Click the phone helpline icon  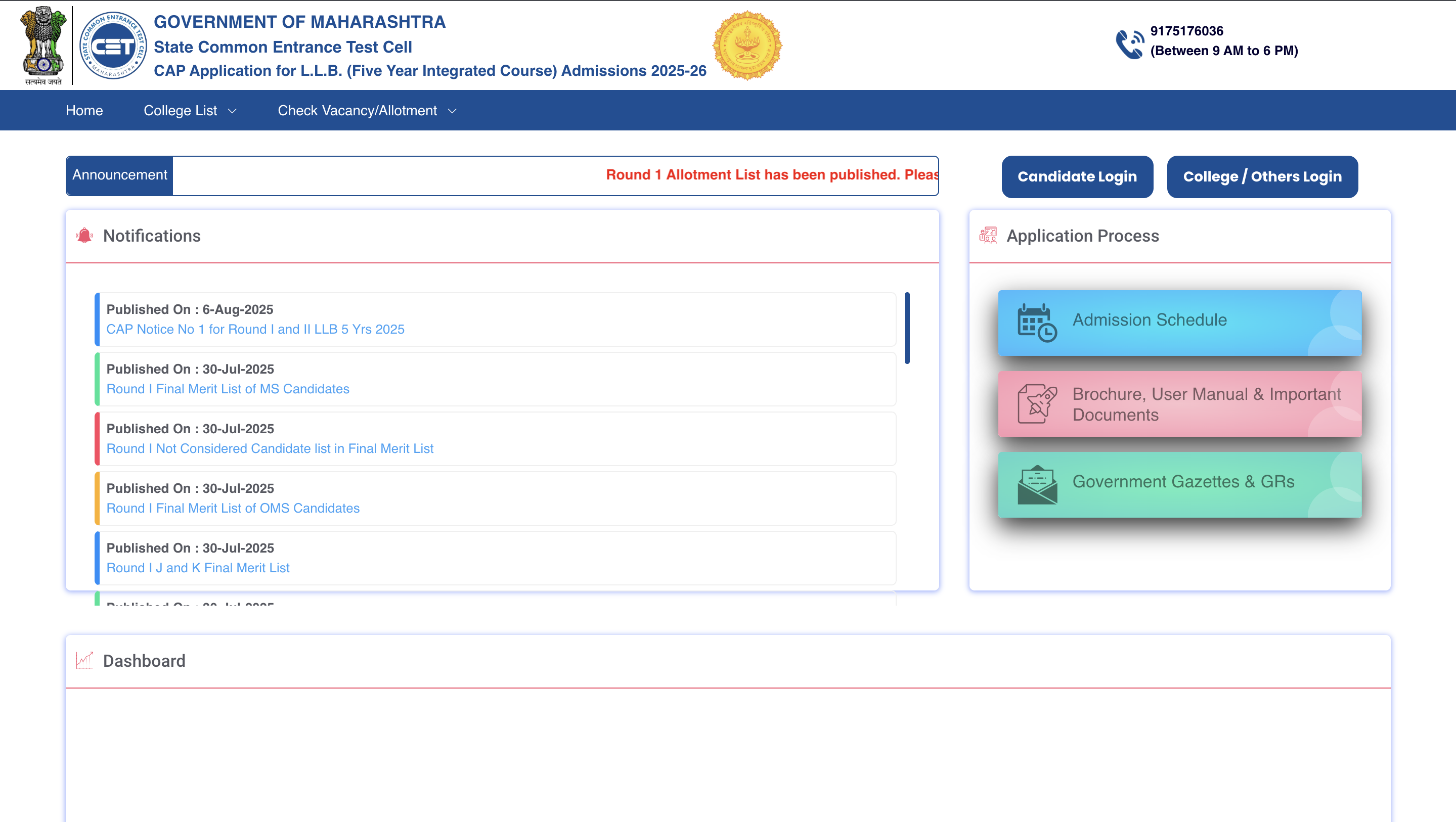coord(1130,43)
